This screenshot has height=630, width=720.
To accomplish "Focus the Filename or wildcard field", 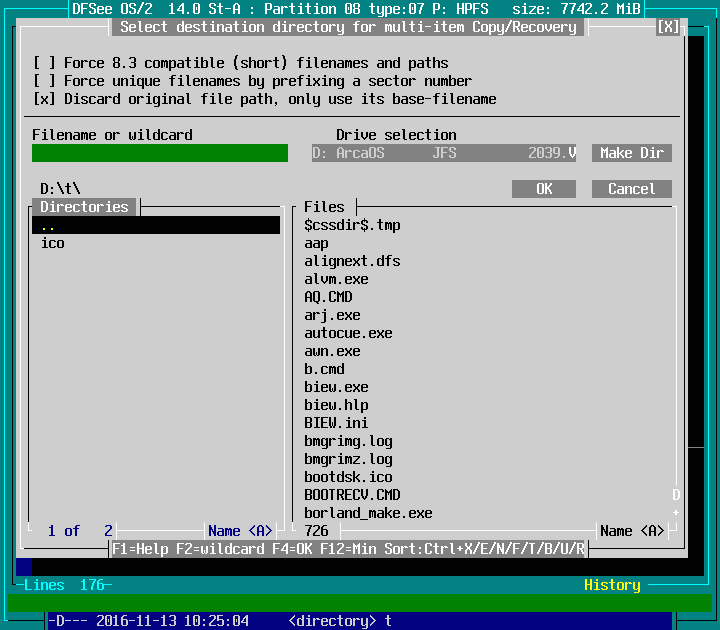I will pyautogui.click(x=160, y=153).
